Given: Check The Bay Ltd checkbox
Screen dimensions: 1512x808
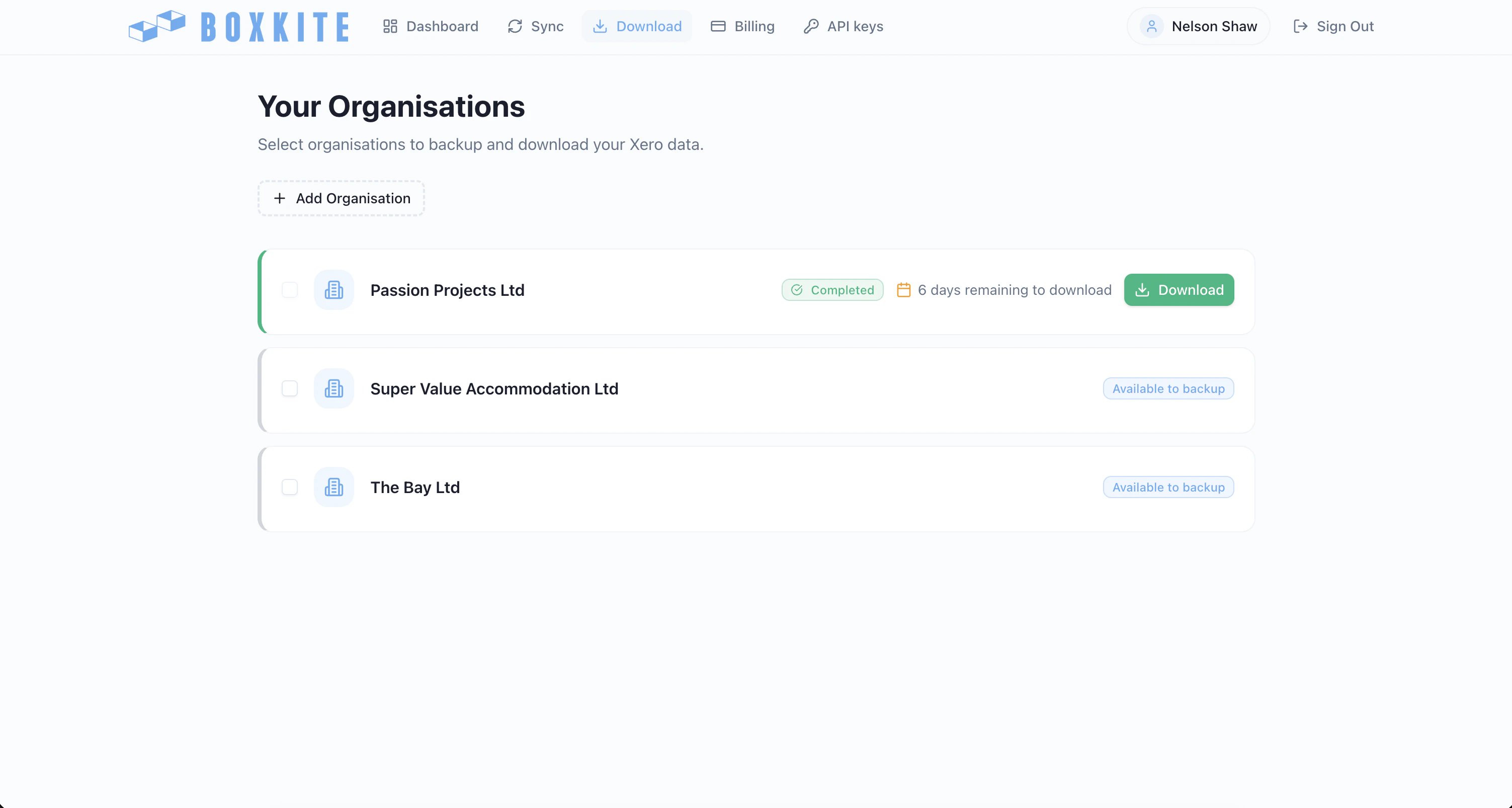Looking at the screenshot, I should pyautogui.click(x=290, y=488).
